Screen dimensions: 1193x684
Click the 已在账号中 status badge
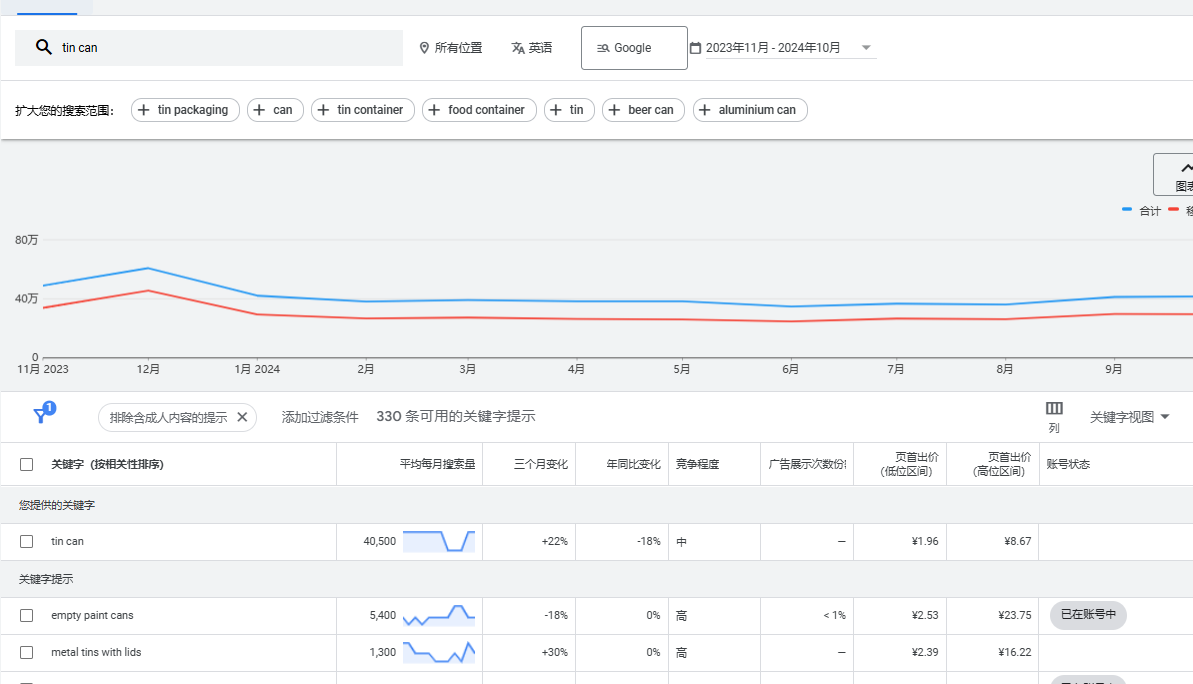pyautogui.click(x=1088, y=615)
